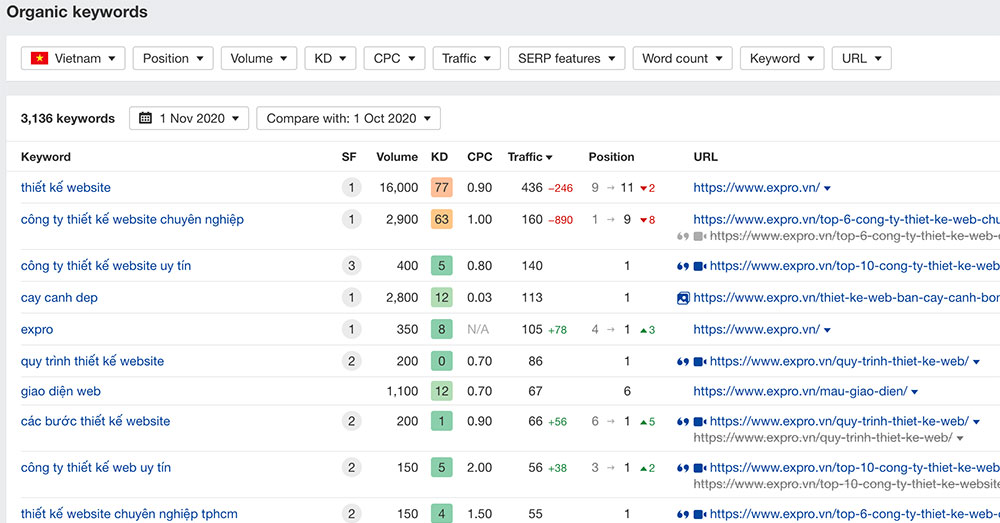This screenshot has height=523, width=1000.
Task: Click video icon in 'công ty thiết kế website uy tín' row
Action: [x=700, y=266]
